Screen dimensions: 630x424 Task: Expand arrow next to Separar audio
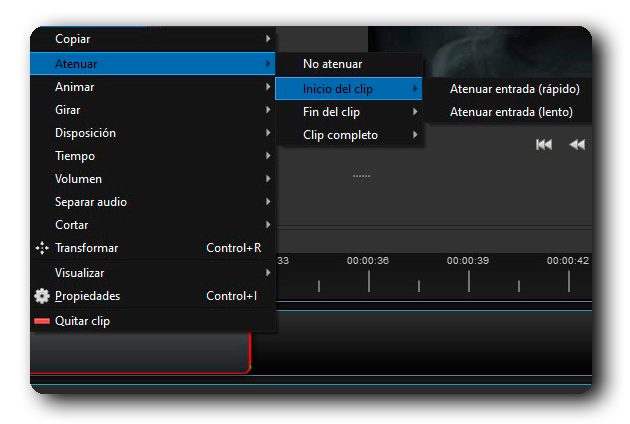[268, 201]
